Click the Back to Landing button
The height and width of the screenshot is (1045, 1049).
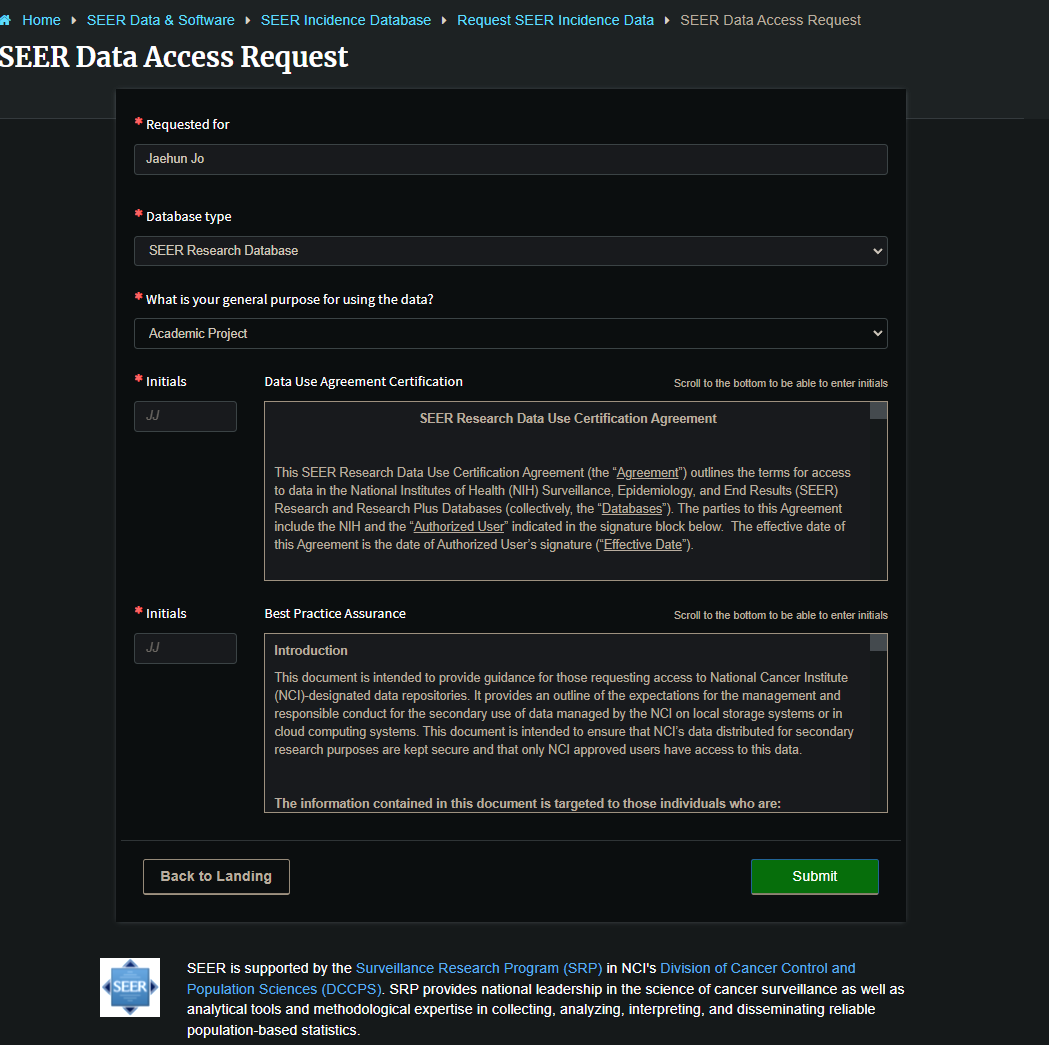click(x=216, y=876)
